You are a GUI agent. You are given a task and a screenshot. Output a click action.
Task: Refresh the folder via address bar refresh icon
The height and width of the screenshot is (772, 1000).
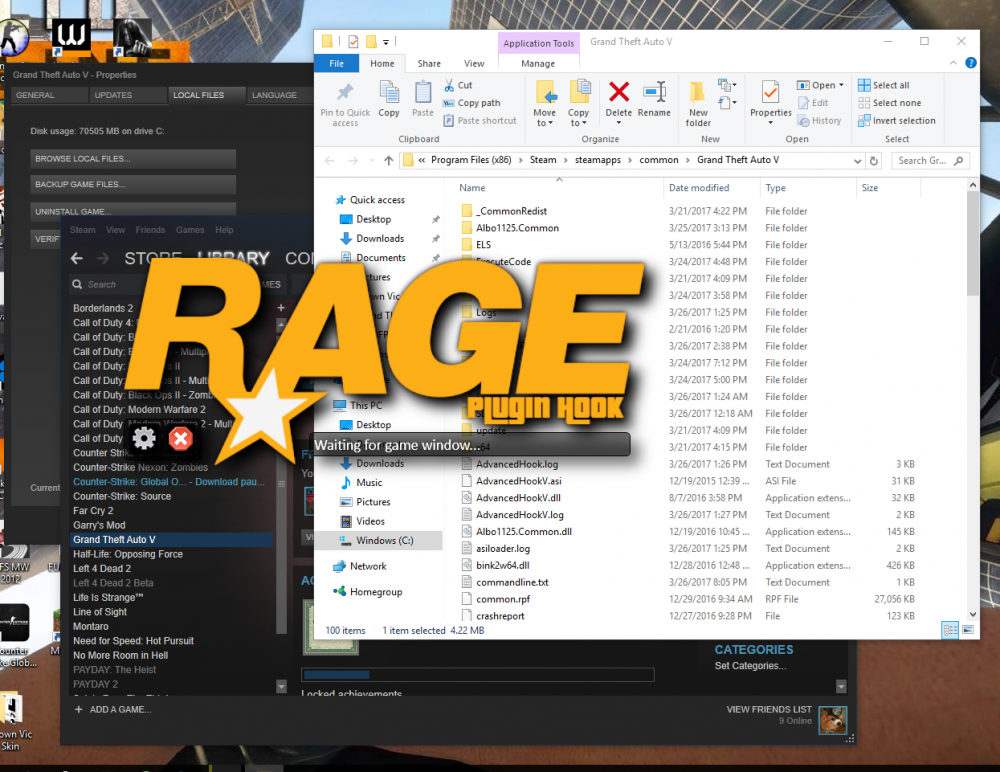click(874, 160)
